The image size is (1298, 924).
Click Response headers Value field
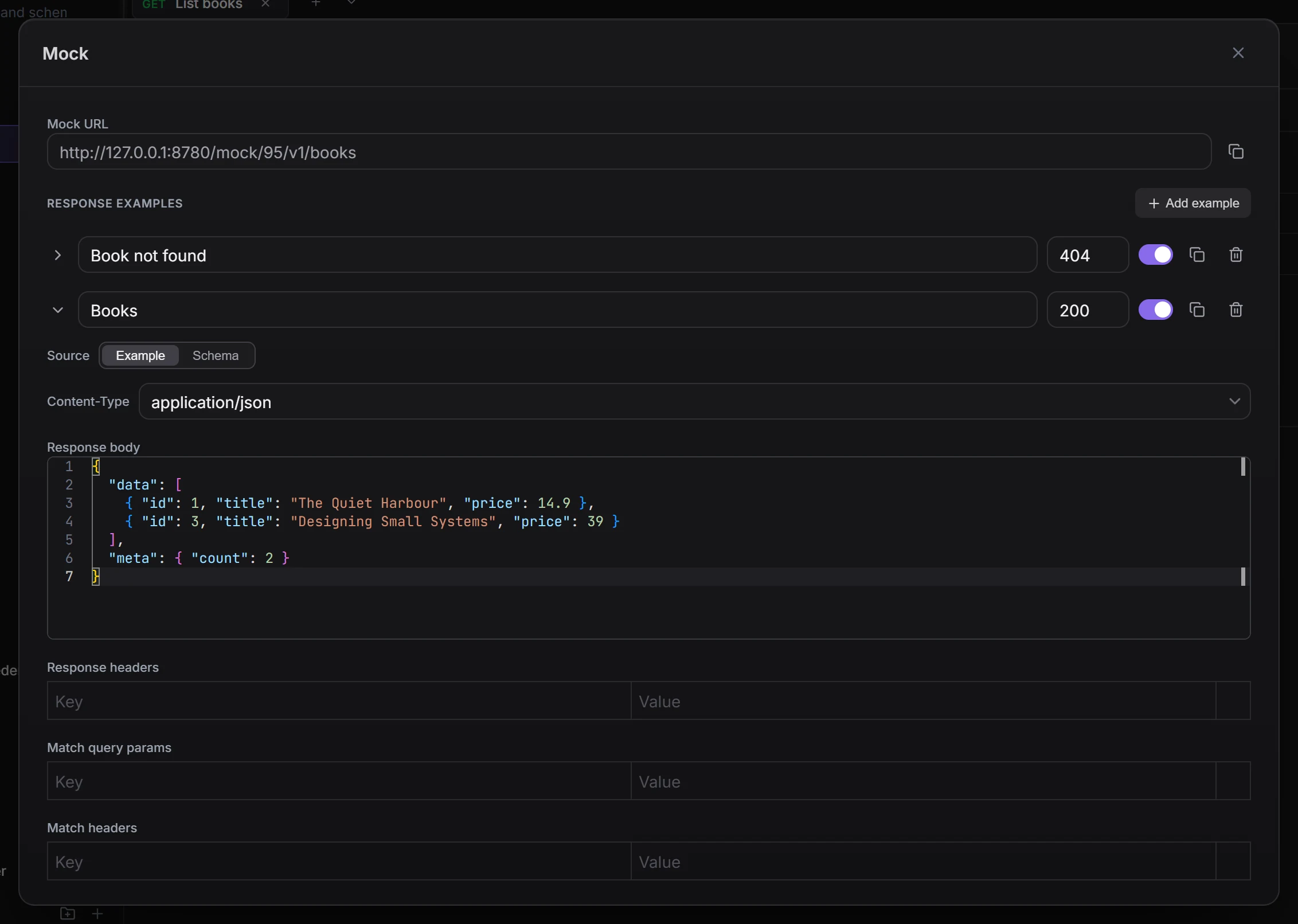tap(923, 701)
